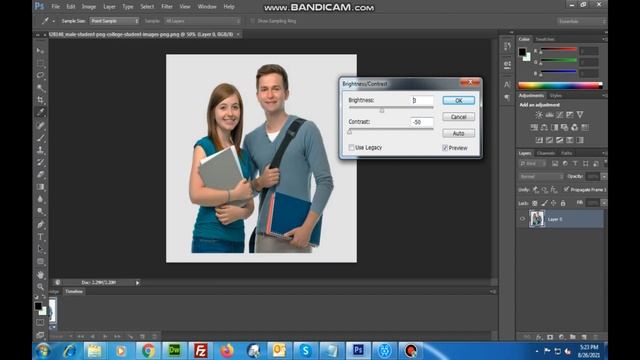The image size is (640, 360).
Task: Open the Sample Size dropdown
Action: (114, 21)
